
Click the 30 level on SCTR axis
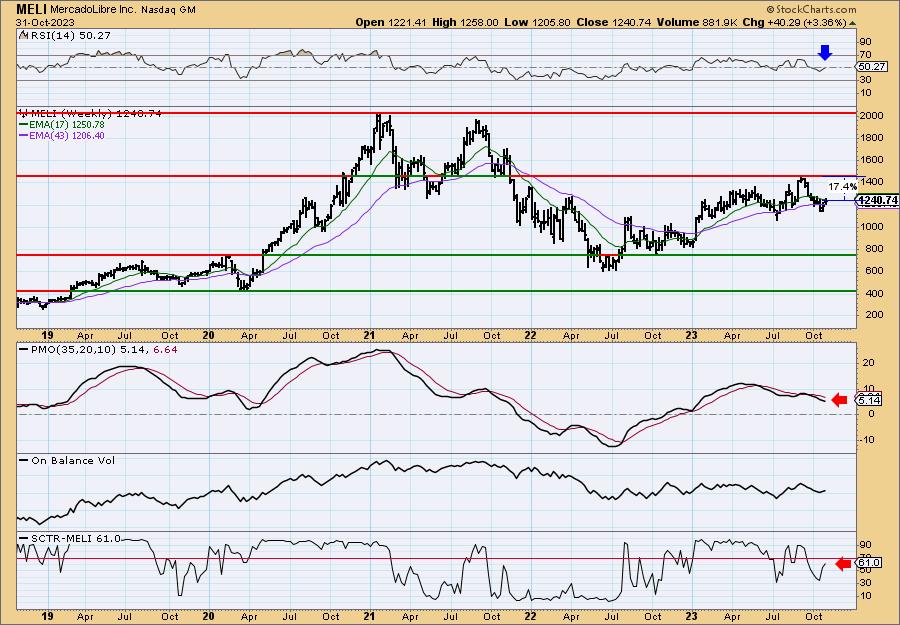click(x=865, y=583)
